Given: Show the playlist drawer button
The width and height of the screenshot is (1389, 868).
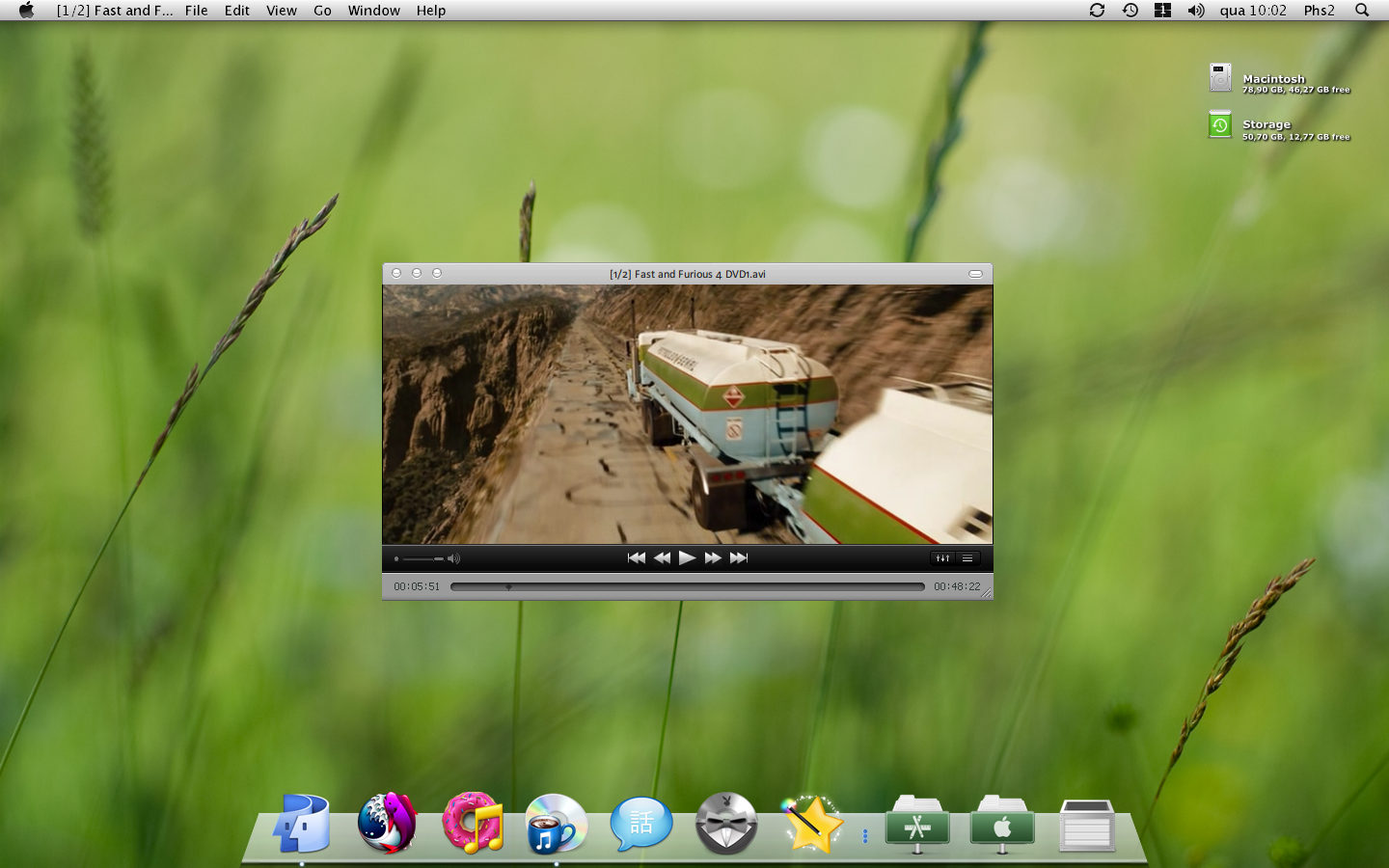Looking at the screenshot, I should click(x=967, y=557).
